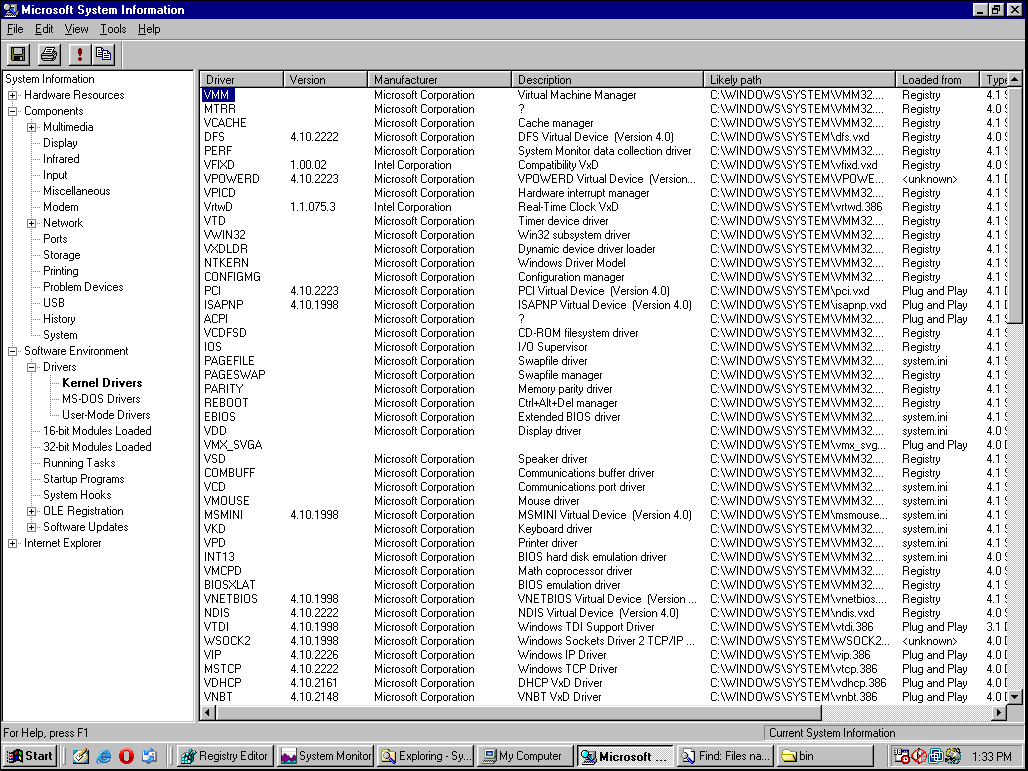Sort by the Likely path column header
The width and height of the screenshot is (1028, 771).
point(799,79)
